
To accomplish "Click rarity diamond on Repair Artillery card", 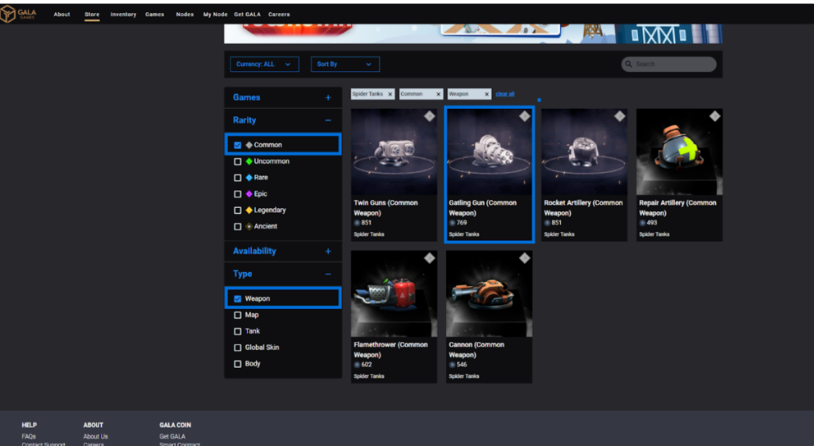I will coord(715,116).
